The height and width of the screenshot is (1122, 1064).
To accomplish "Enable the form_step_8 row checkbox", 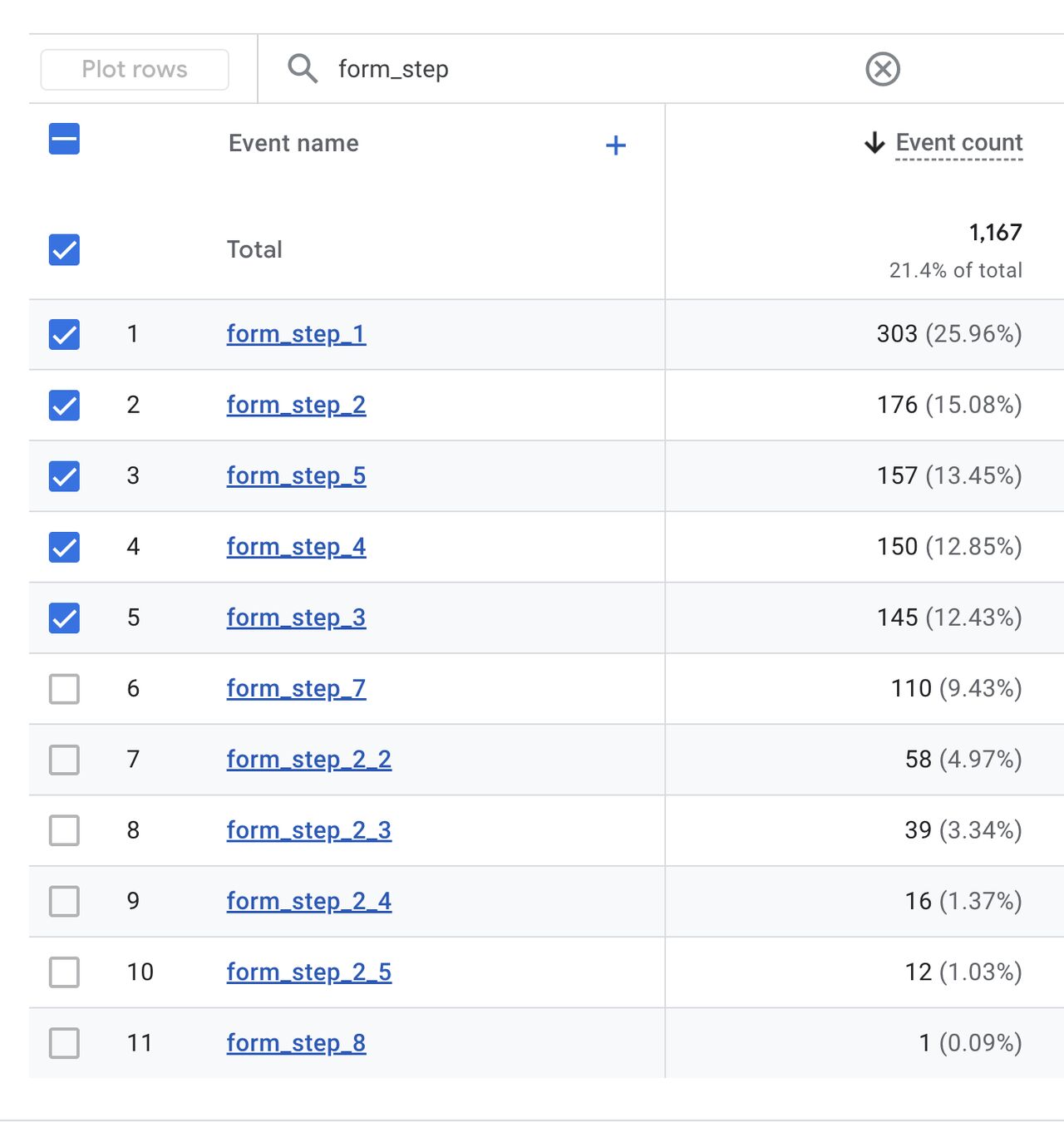I will tap(64, 1043).
